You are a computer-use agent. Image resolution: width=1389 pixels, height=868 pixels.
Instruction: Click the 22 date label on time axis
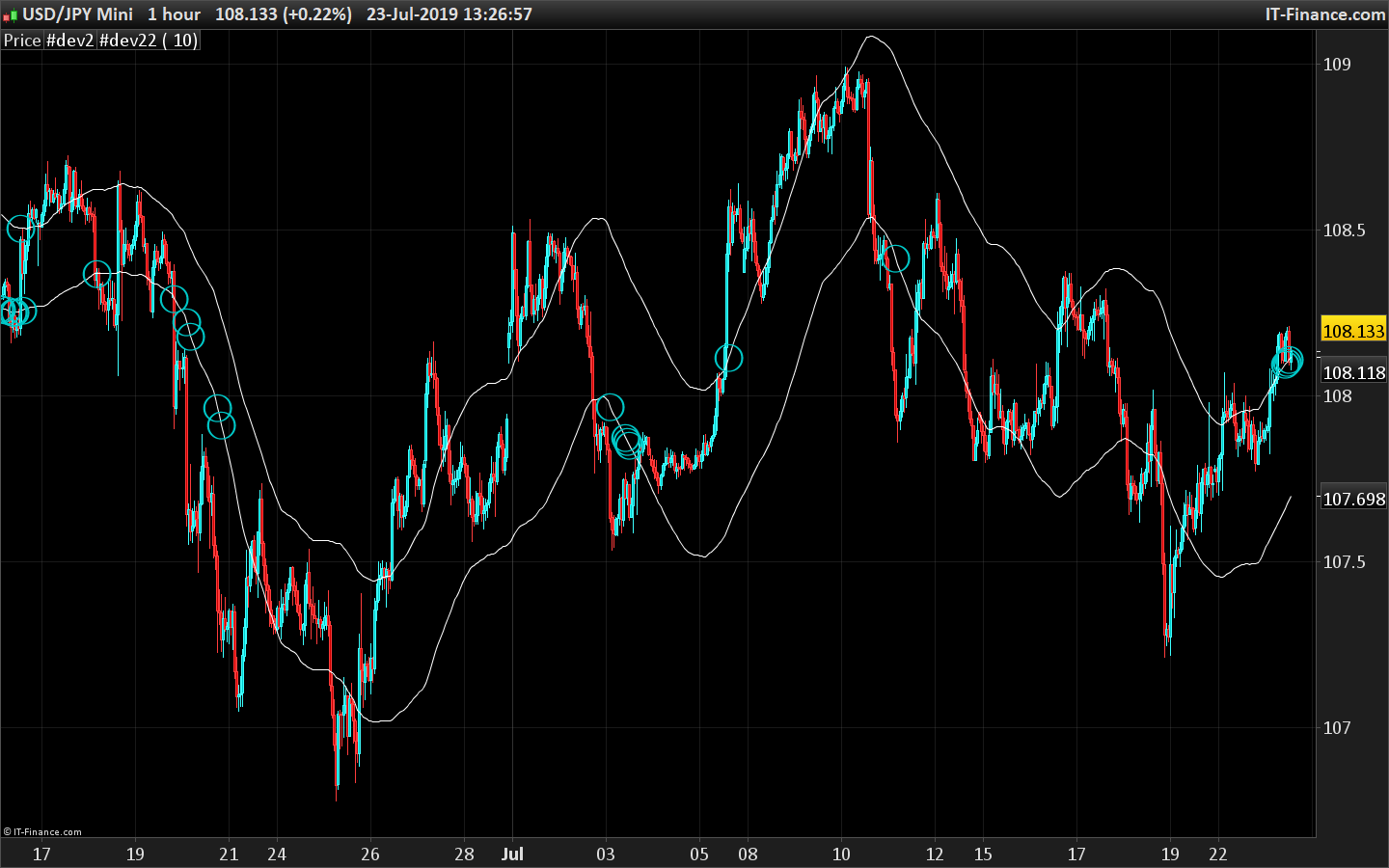click(x=1218, y=854)
